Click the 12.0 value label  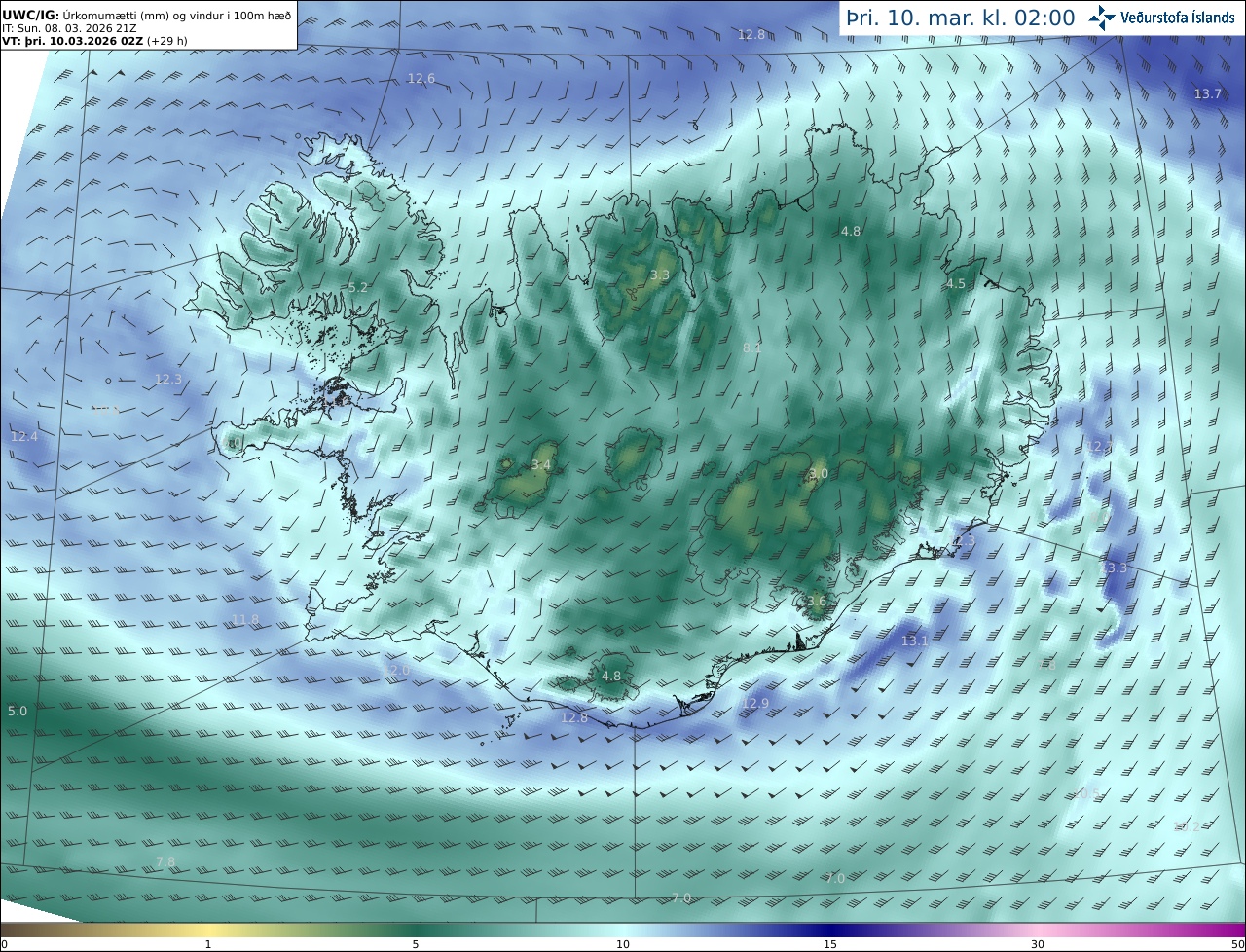tap(396, 672)
